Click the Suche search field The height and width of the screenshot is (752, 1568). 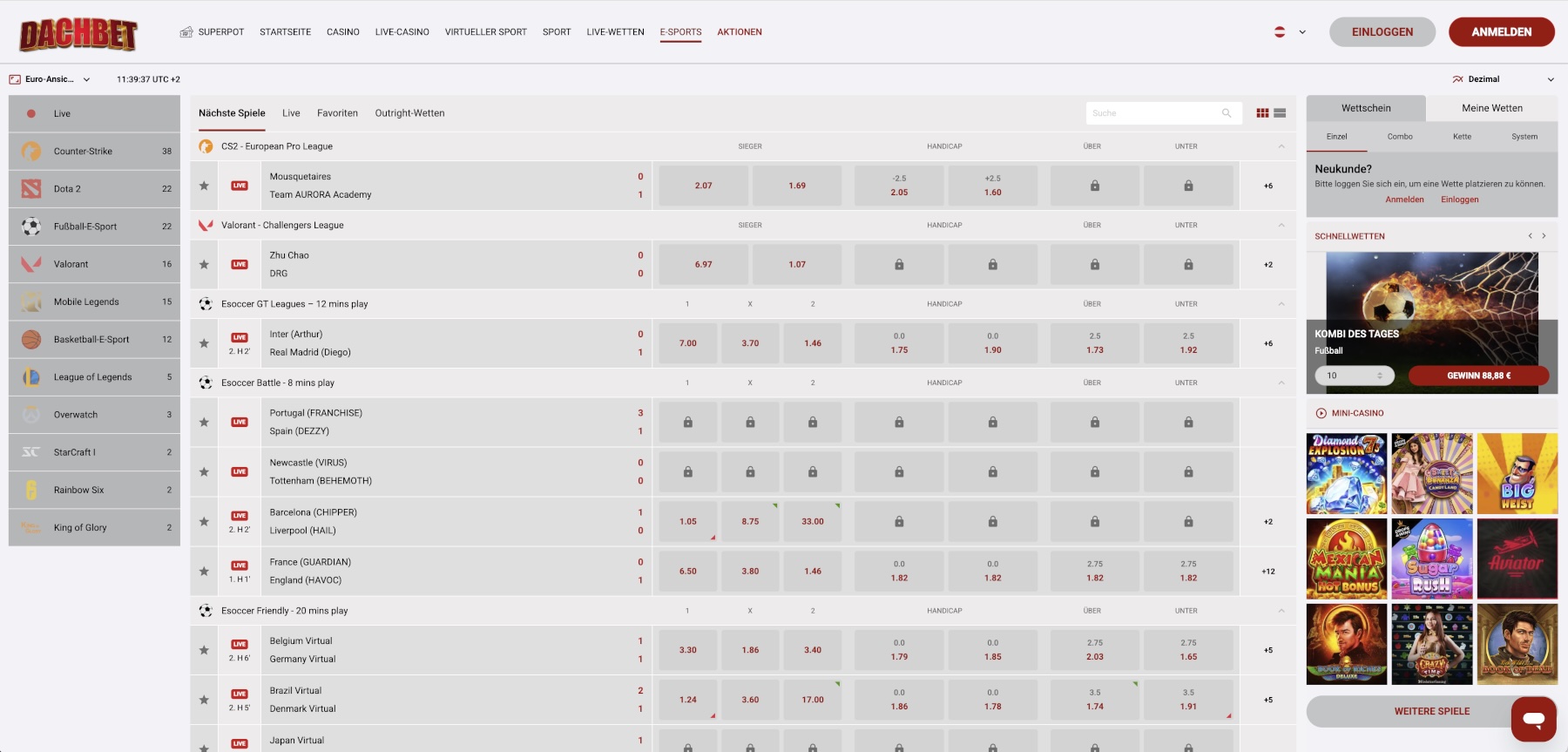(1164, 113)
